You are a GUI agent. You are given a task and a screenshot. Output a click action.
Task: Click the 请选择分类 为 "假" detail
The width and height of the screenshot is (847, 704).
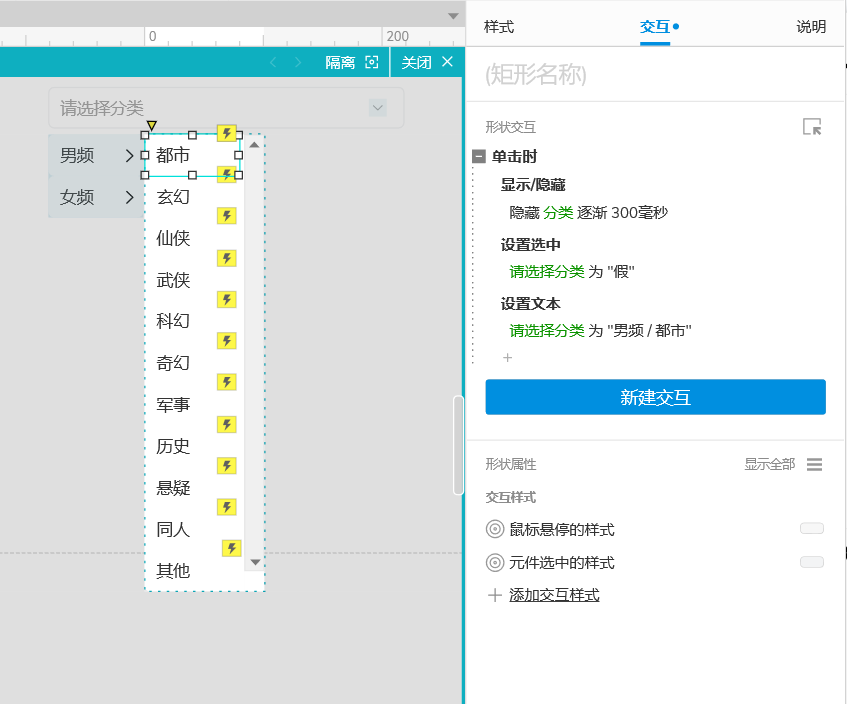pos(572,271)
